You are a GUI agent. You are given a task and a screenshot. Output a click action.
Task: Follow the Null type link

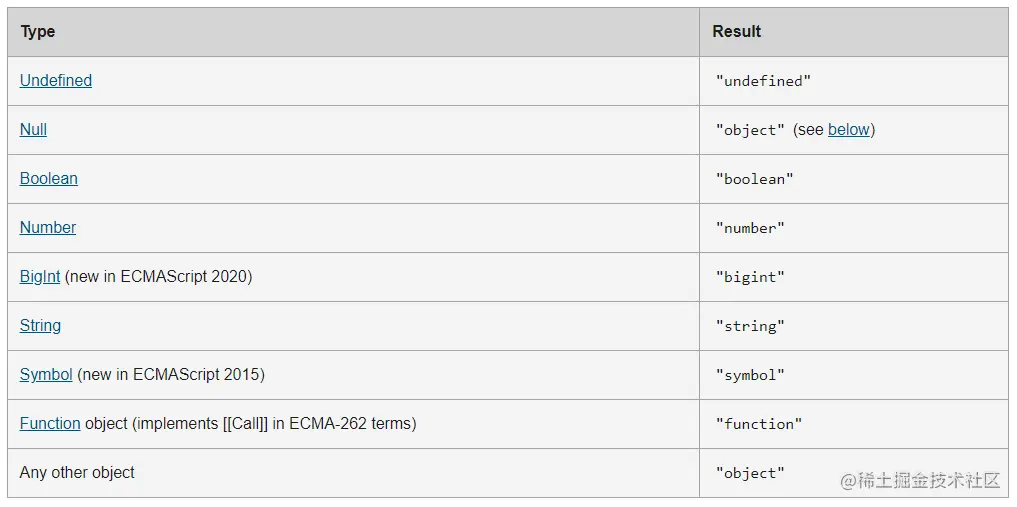pyautogui.click(x=33, y=130)
